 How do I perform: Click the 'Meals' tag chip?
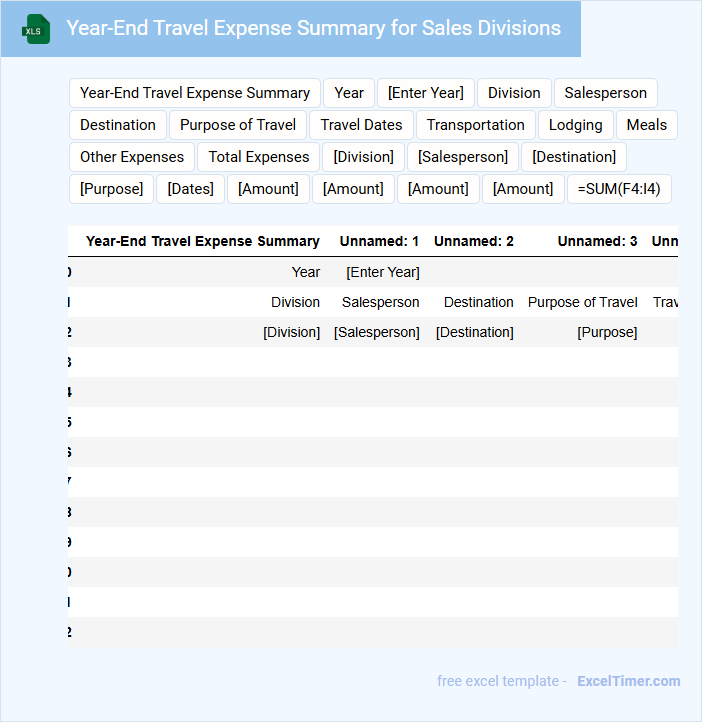[647, 125]
